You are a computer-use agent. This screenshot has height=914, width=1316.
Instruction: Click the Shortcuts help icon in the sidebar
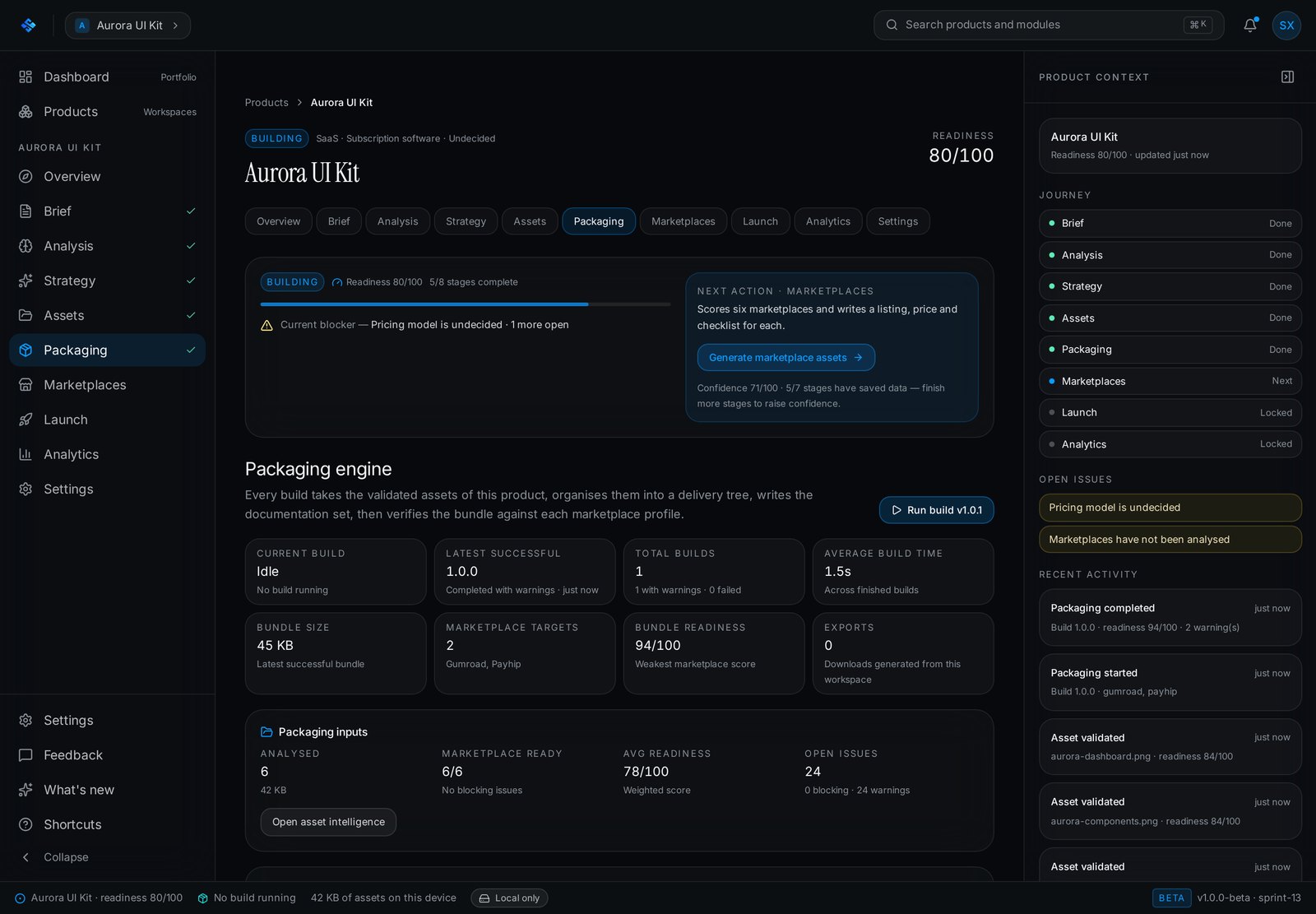click(25, 824)
